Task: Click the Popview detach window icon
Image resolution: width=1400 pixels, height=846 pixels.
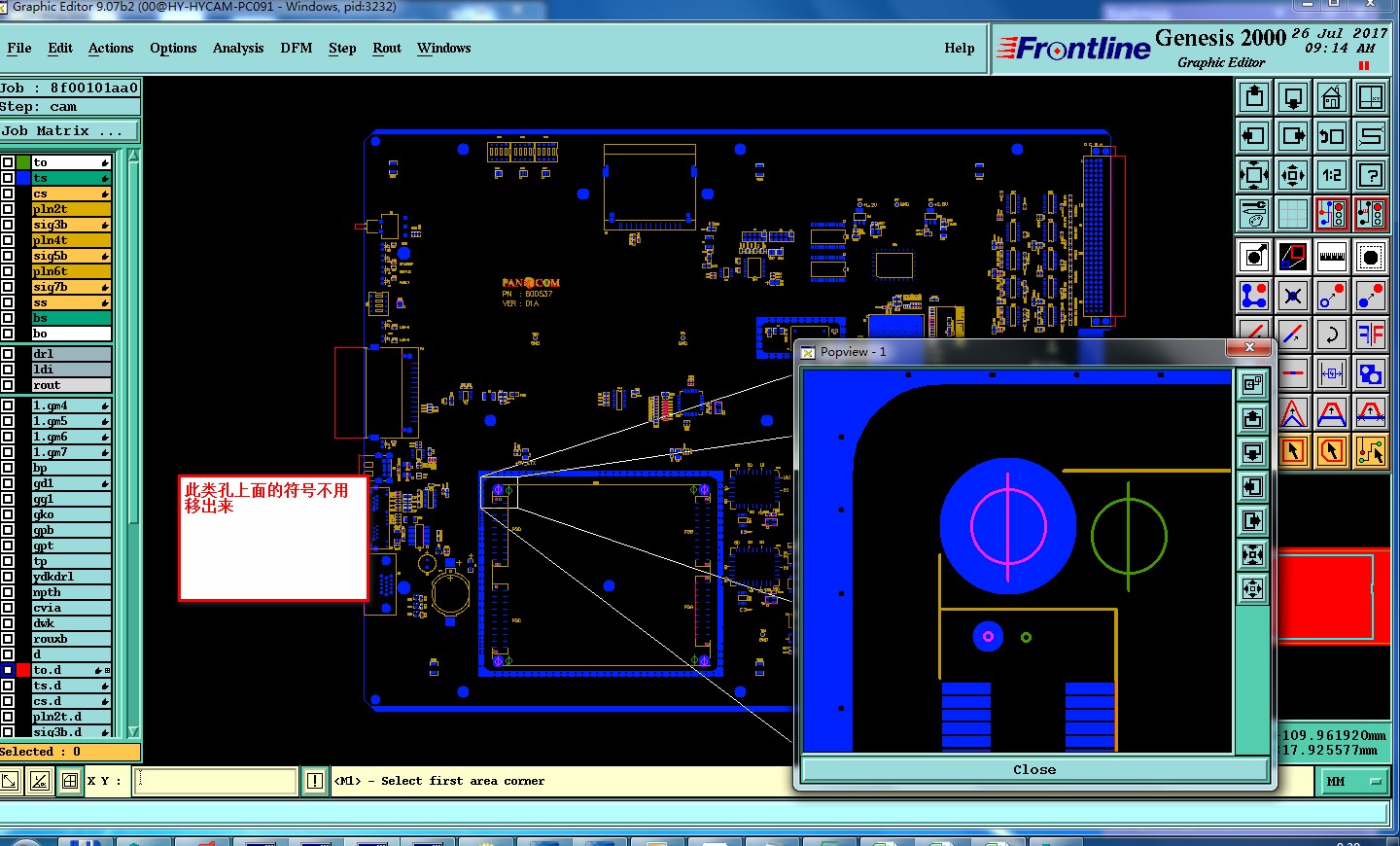Action: [x=1252, y=384]
